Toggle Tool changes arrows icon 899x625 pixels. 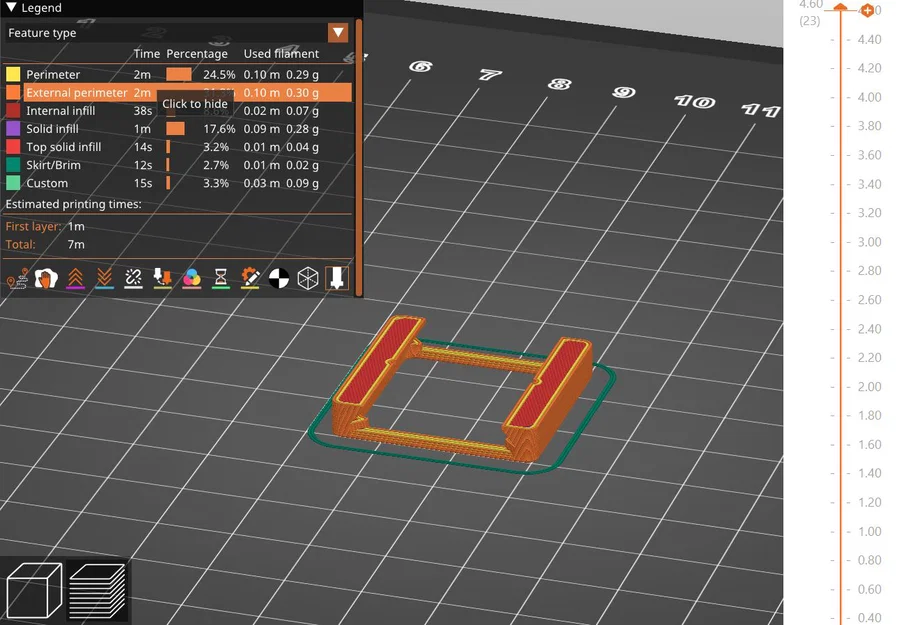click(163, 279)
